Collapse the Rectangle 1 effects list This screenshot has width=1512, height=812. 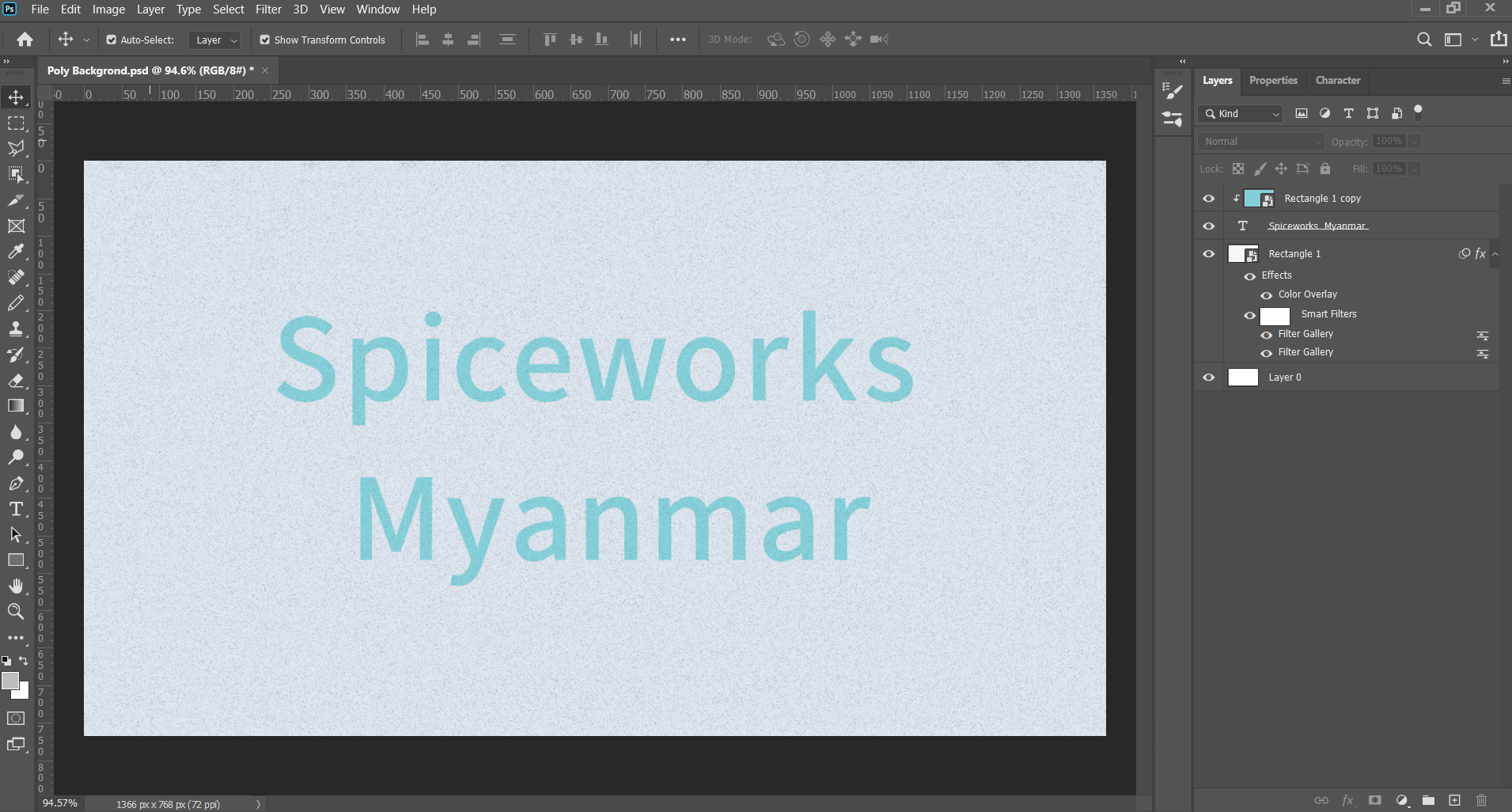click(x=1495, y=254)
